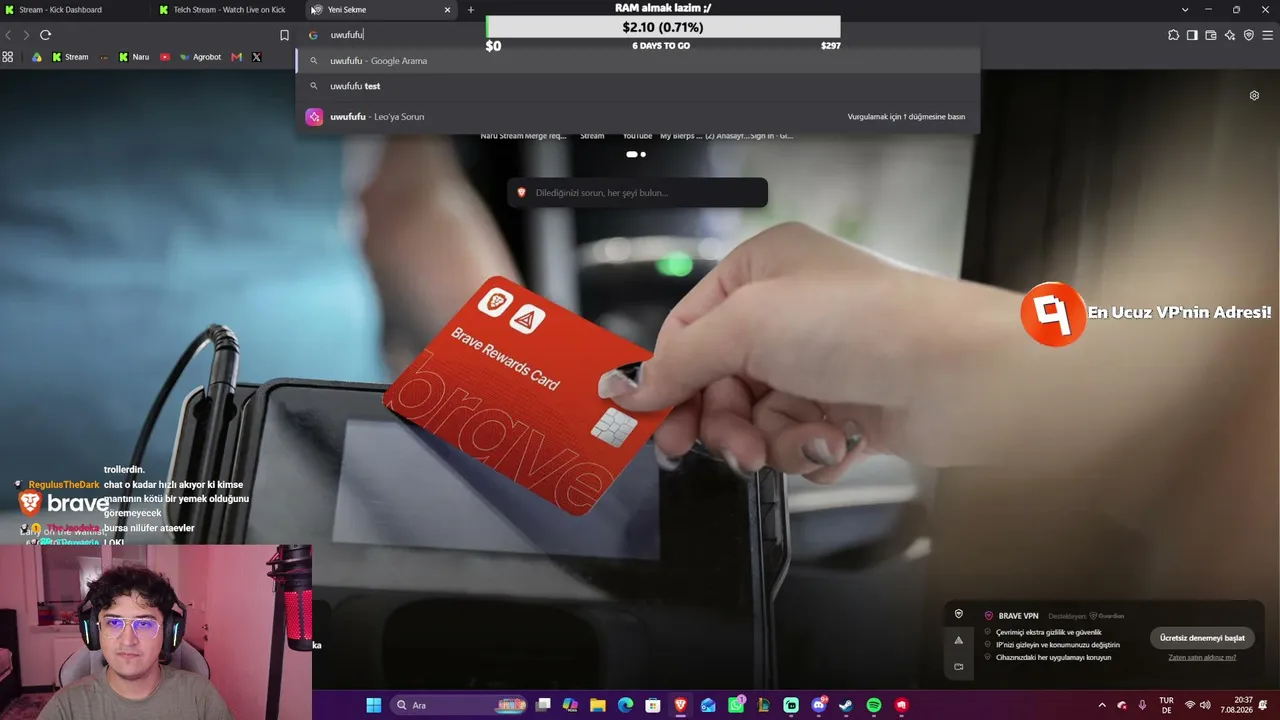
Task: Open the Naru bookmark
Action: pyautogui.click(x=134, y=57)
